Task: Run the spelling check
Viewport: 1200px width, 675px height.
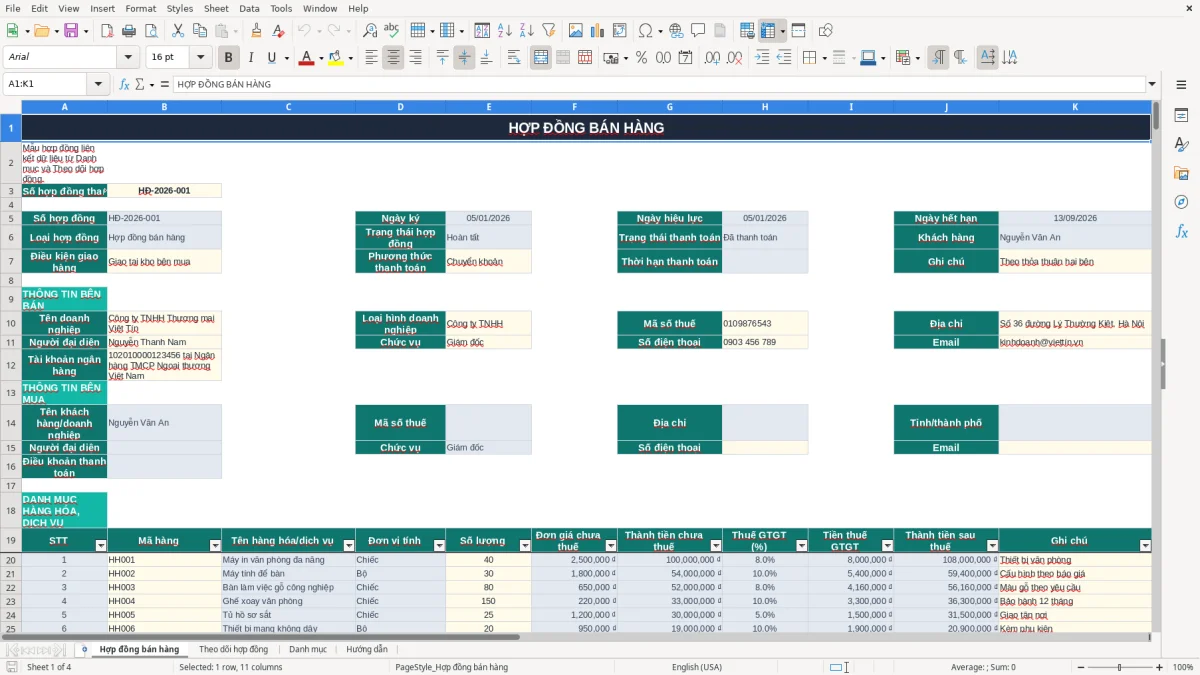Action: tap(391, 31)
